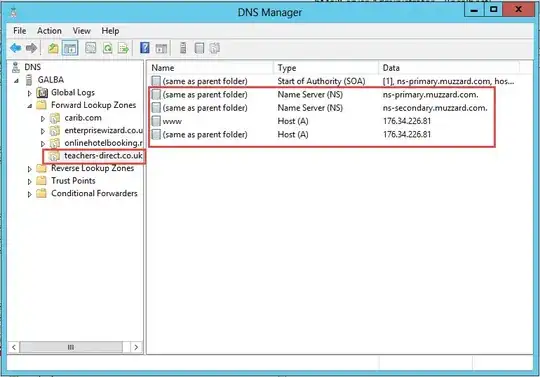Screen dimensions: 540x377
Task: Click the New Server toolbar icon
Action: click(x=183, y=48)
